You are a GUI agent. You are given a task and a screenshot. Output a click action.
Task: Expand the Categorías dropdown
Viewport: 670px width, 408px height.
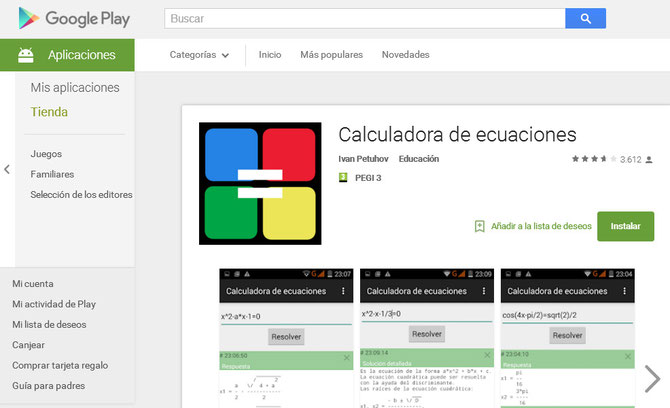(199, 55)
